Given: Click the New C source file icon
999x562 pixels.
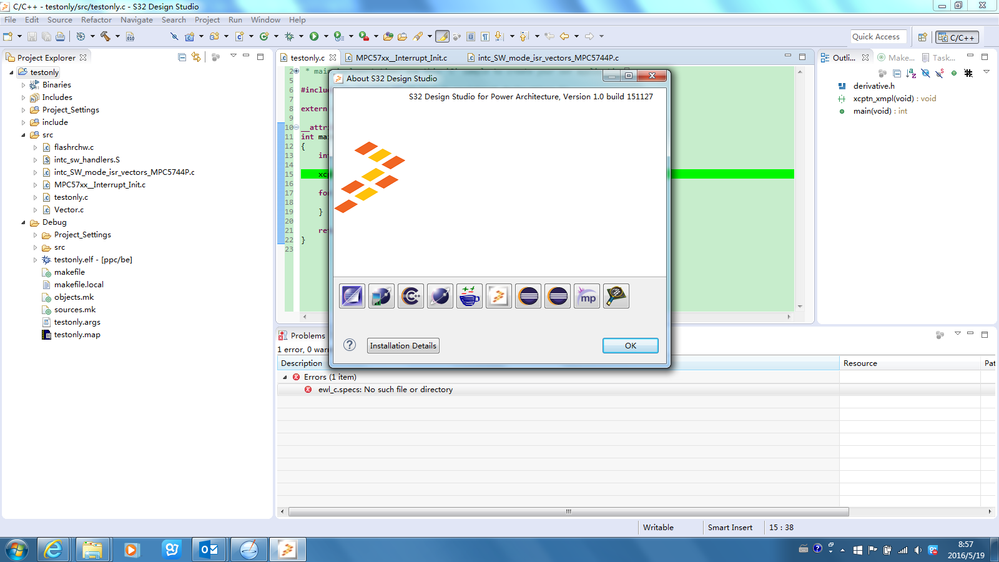Looking at the screenshot, I should click(x=240, y=36).
